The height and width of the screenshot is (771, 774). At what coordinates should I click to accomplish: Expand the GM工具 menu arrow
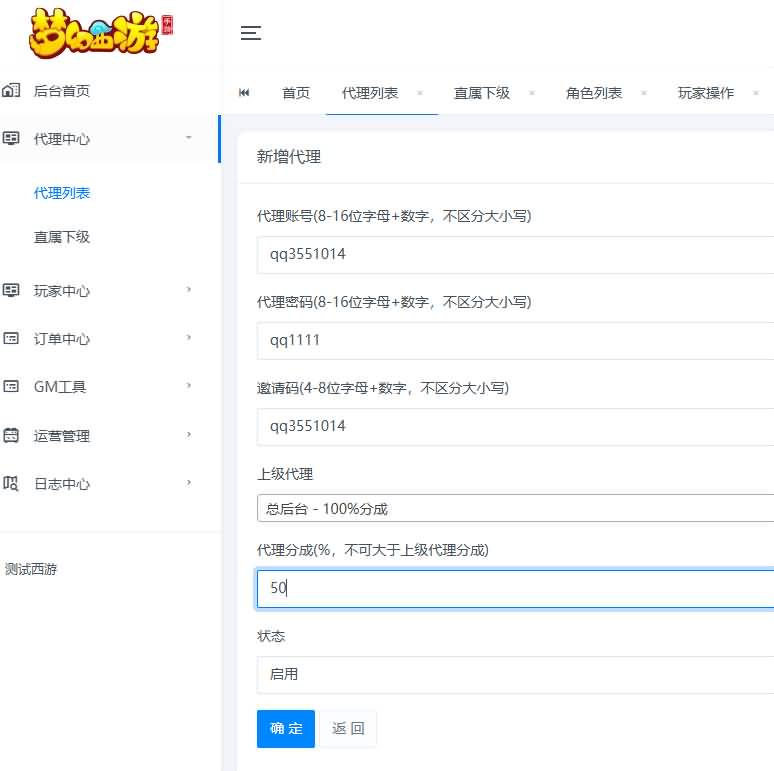click(189, 386)
